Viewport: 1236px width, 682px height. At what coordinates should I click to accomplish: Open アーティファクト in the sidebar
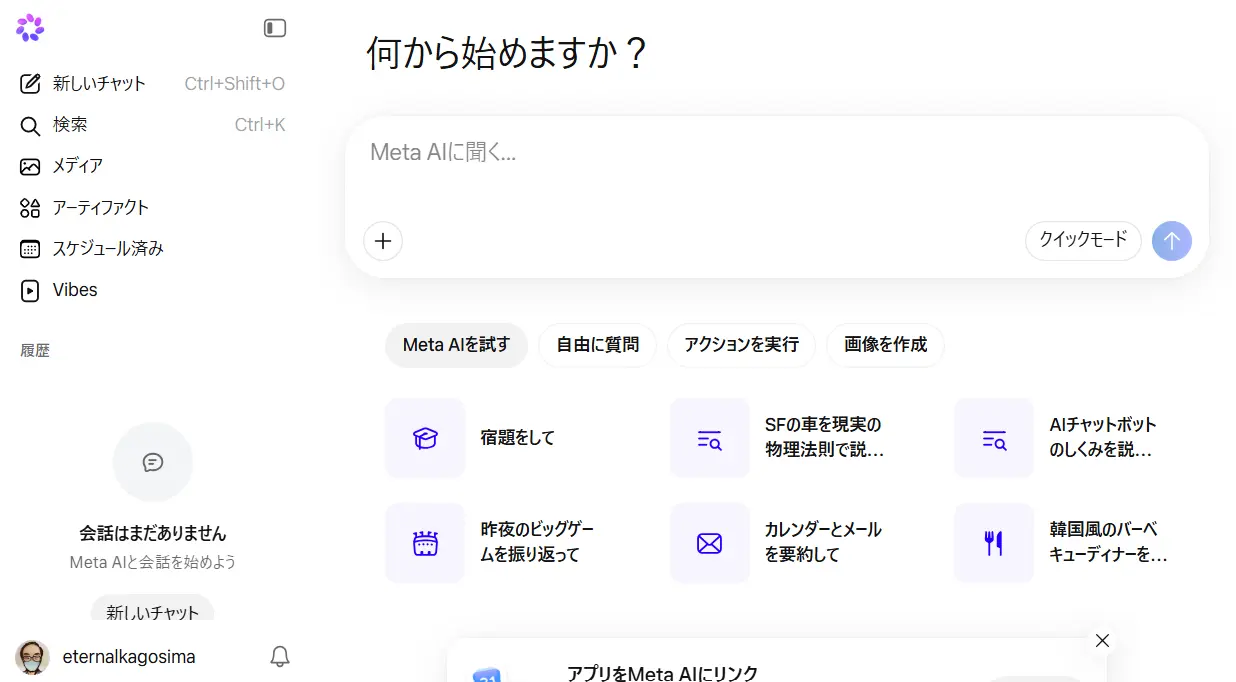tap(153, 207)
